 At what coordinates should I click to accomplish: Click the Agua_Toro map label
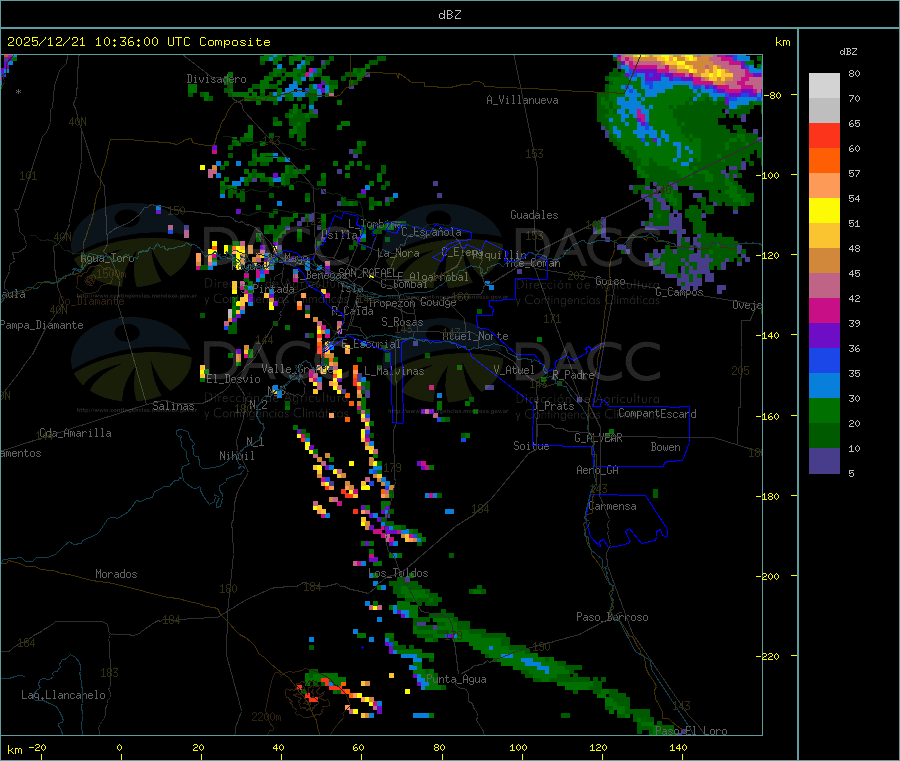coord(107,258)
